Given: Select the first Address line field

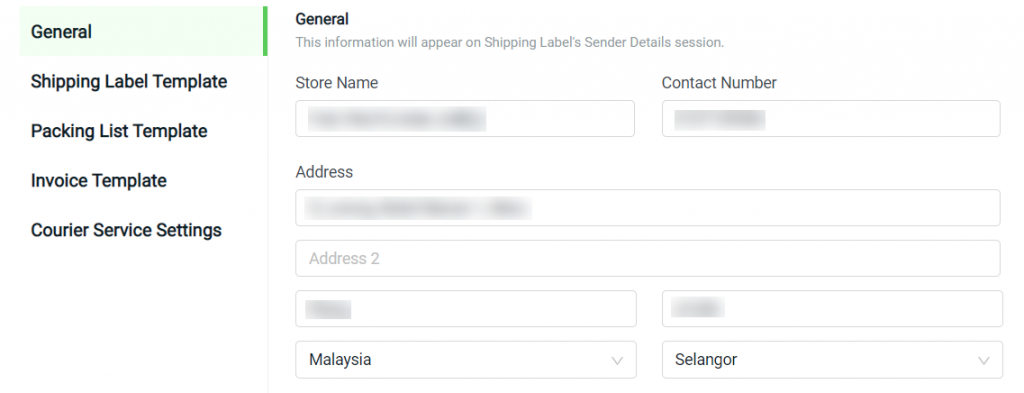Looking at the screenshot, I should point(647,208).
